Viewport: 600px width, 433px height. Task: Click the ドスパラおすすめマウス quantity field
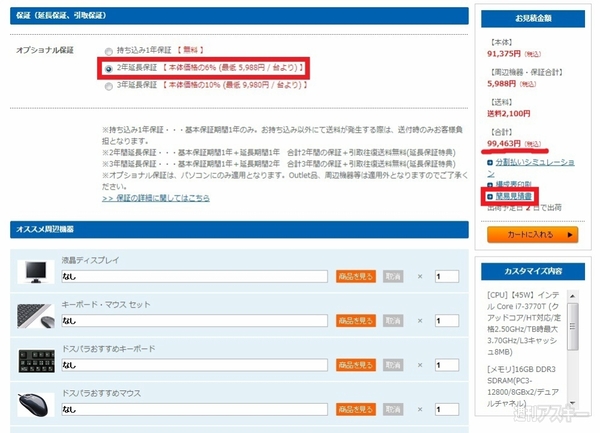tap(447, 409)
